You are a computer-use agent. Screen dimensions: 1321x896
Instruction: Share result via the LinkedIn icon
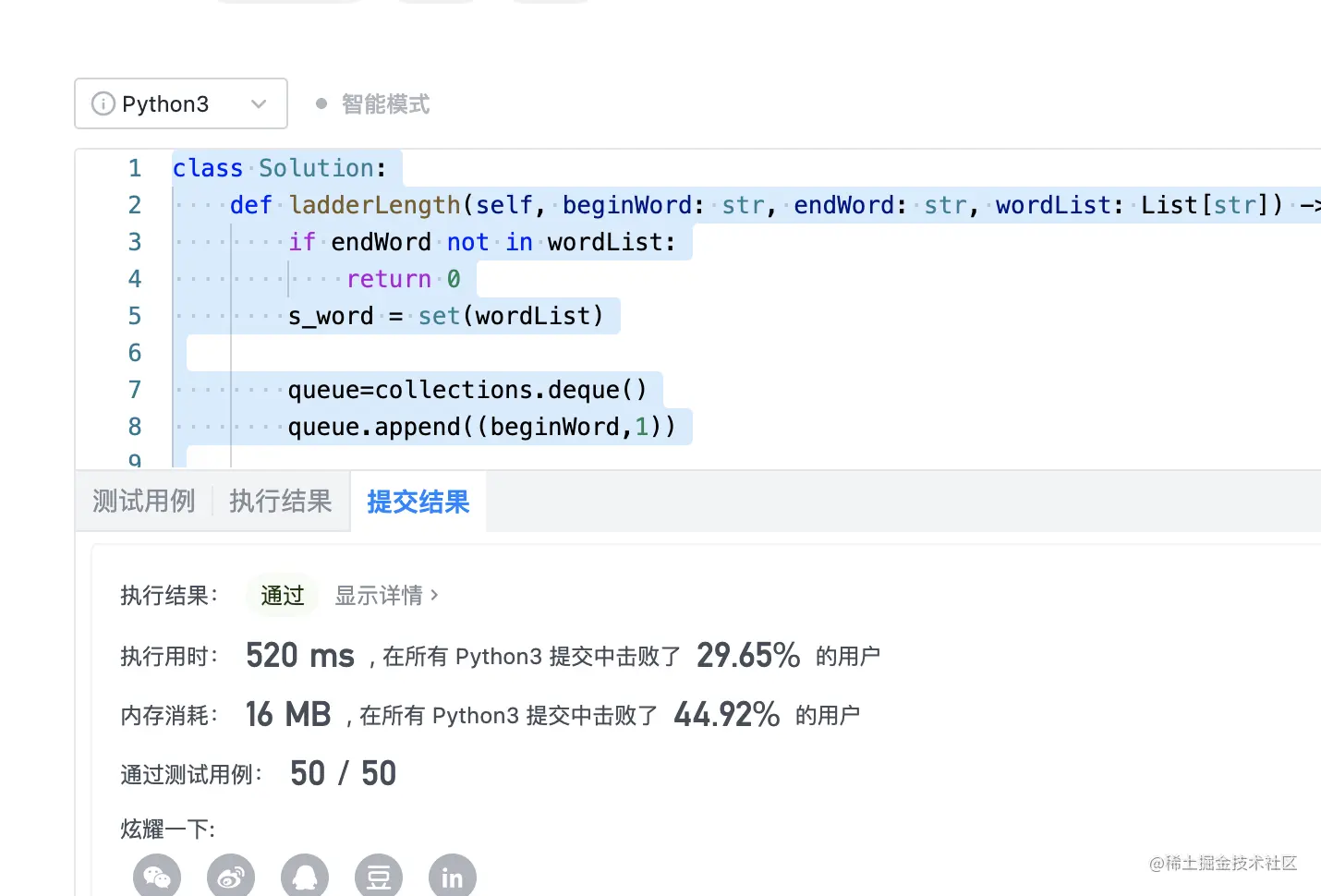(x=453, y=877)
